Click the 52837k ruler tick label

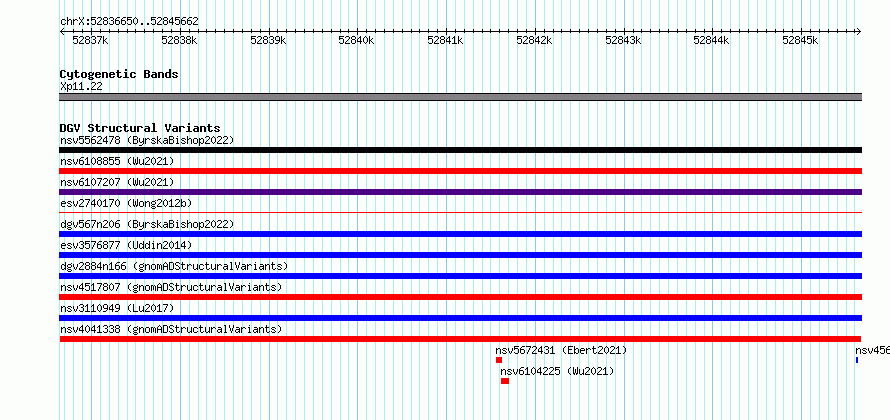(x=91, y=40)
